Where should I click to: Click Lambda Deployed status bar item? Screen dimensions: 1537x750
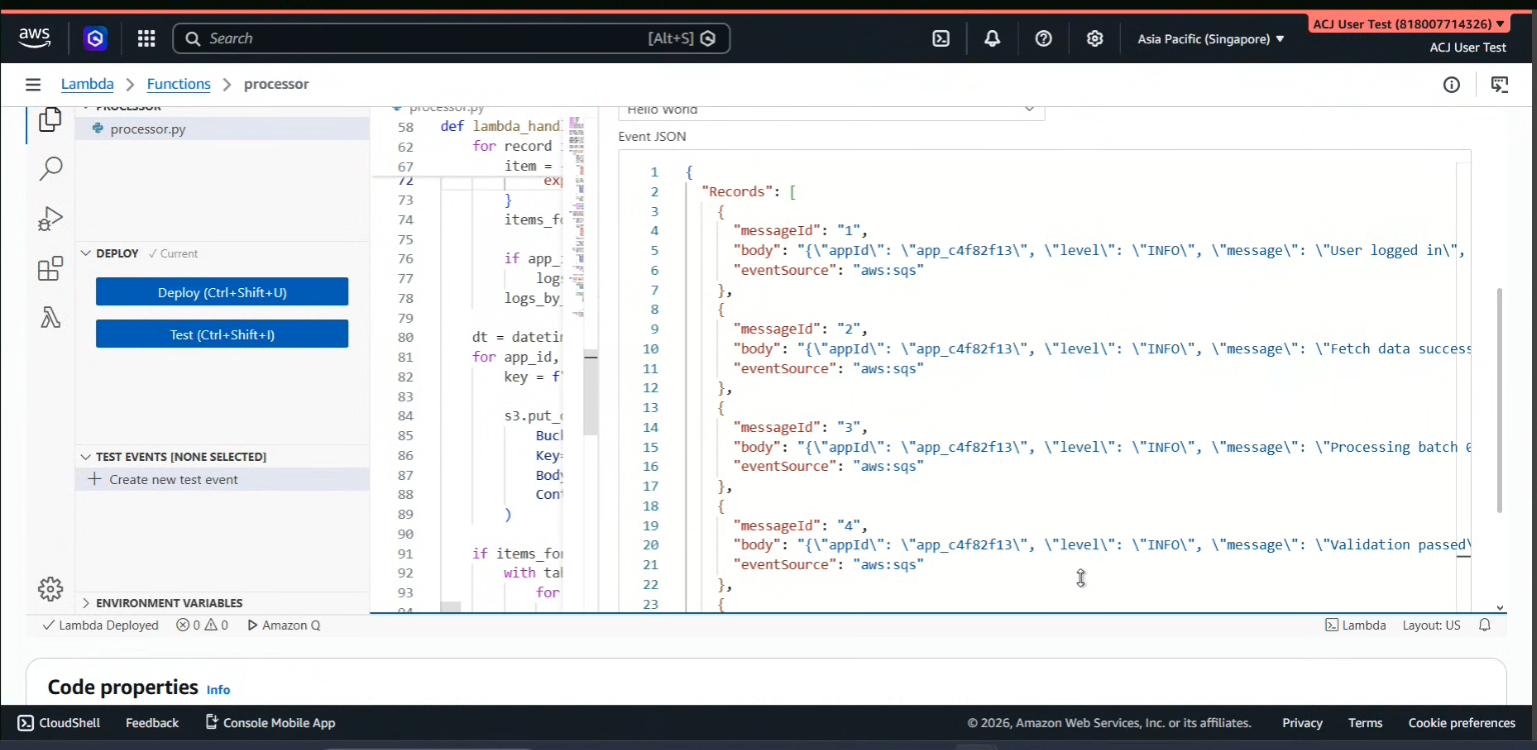pos(100,625)
